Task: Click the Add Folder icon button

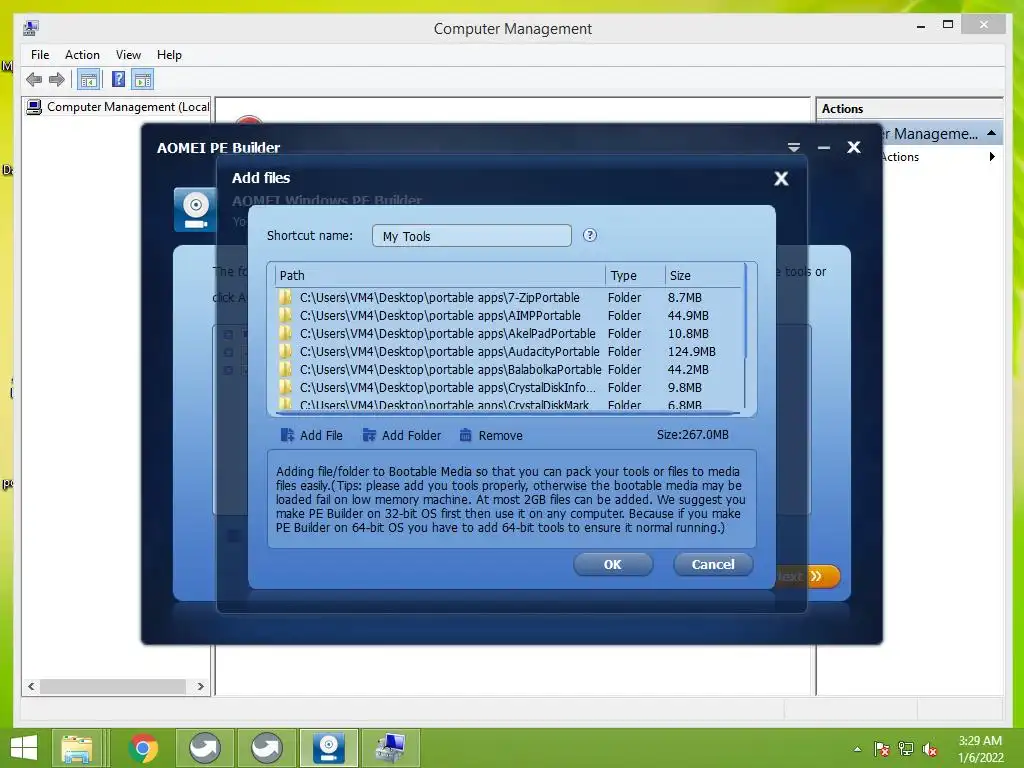Action: 370,435
